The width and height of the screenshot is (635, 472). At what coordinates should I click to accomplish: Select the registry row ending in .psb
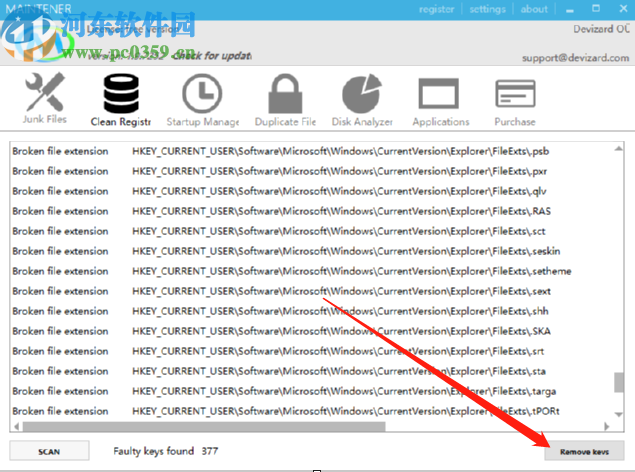[311, 151]
